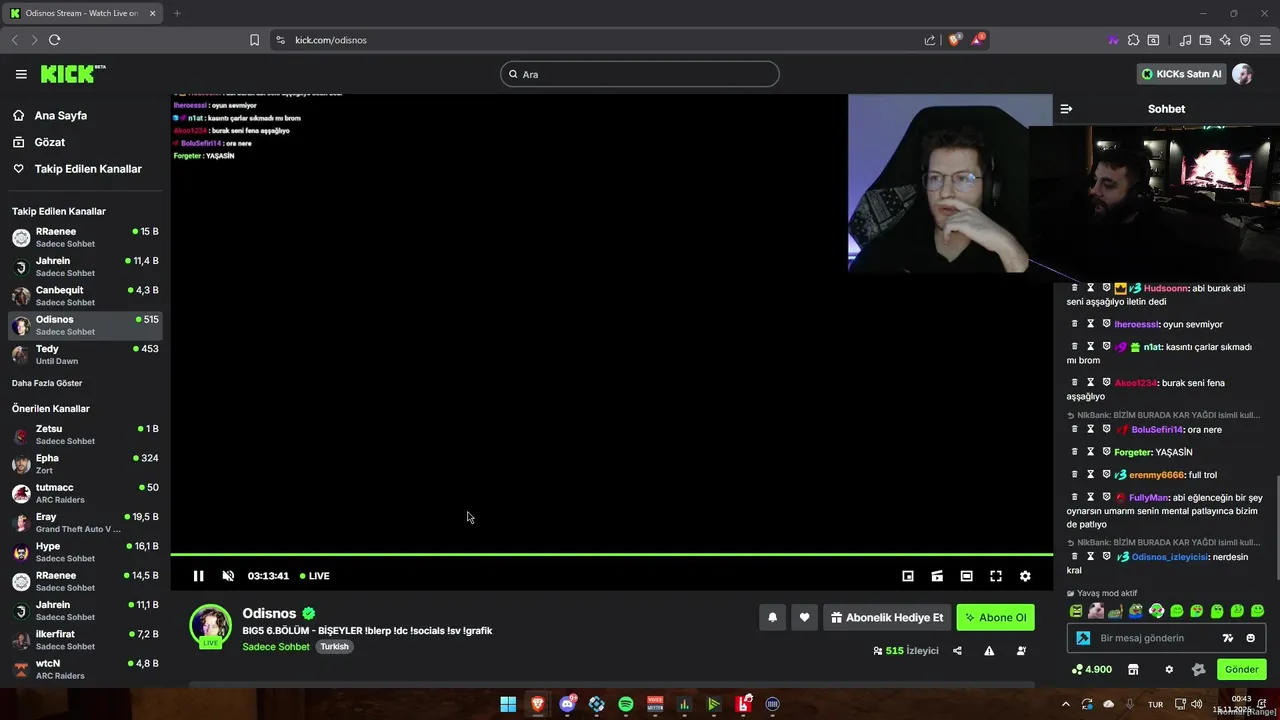1280x720 pixels.
Task: Open Takip Edilen Kanallar link
Action: 88,169
